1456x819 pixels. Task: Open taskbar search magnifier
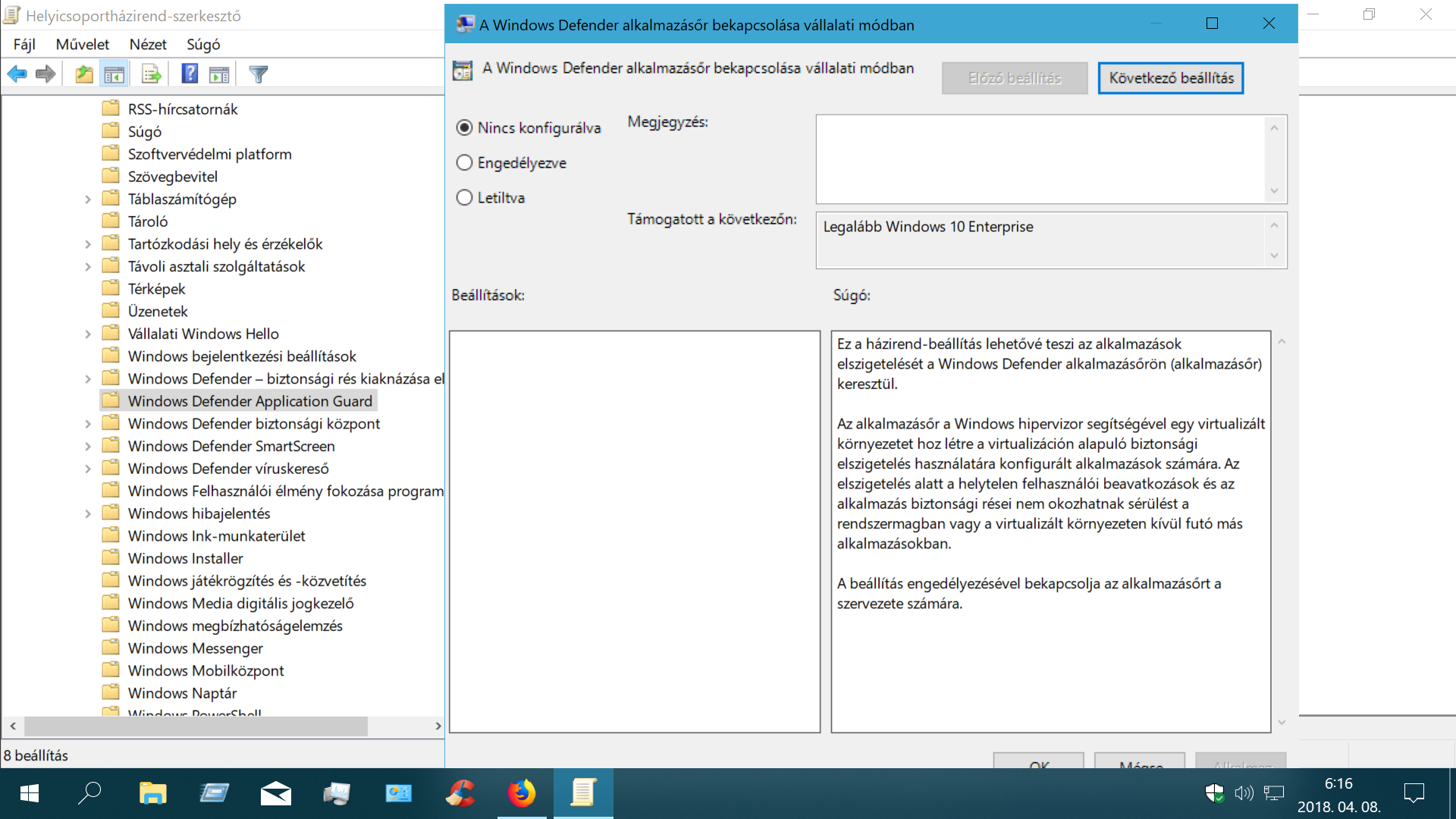click(89, 793)
